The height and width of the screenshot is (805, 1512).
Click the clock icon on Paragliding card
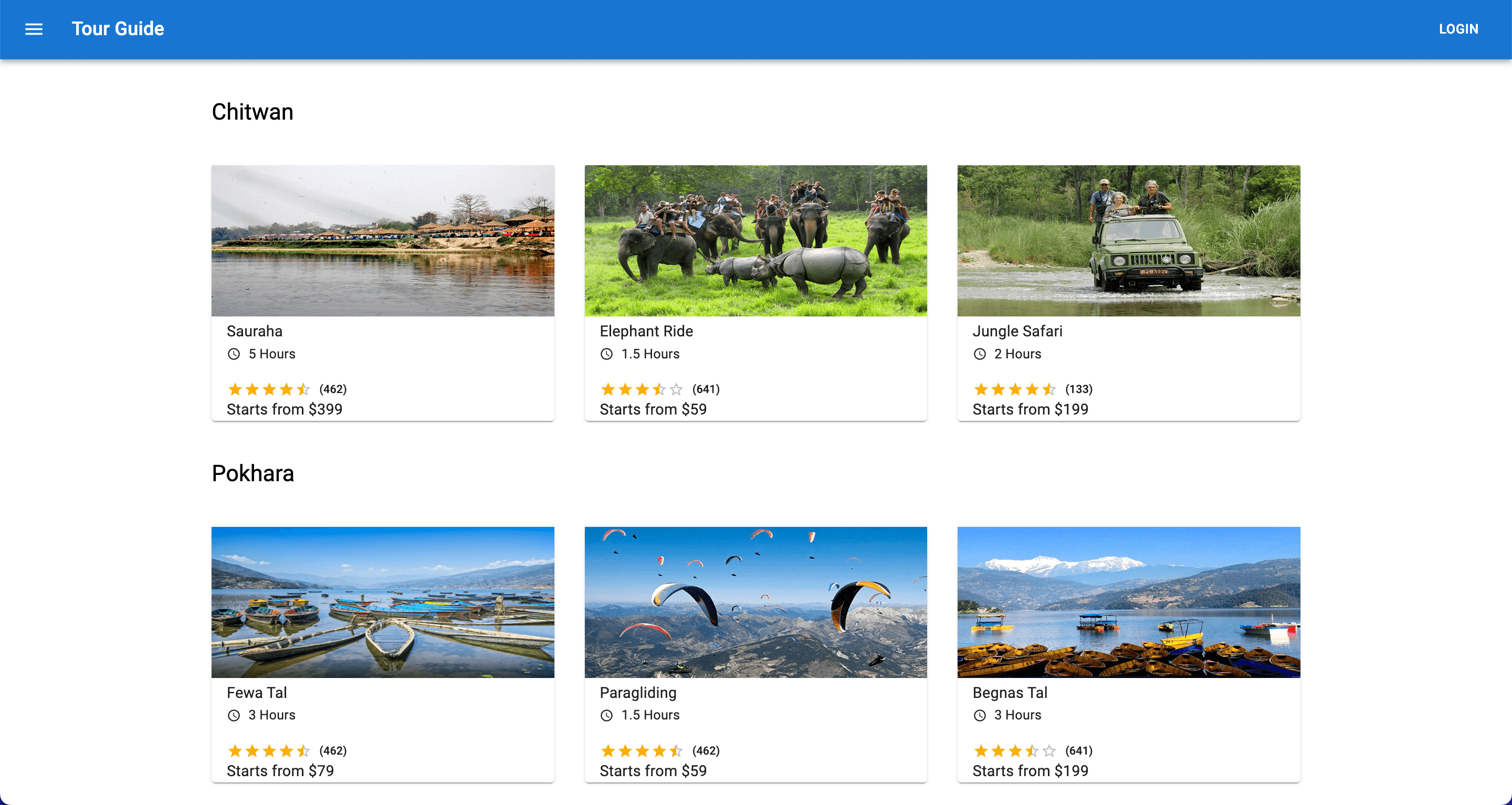click(606, 715)
